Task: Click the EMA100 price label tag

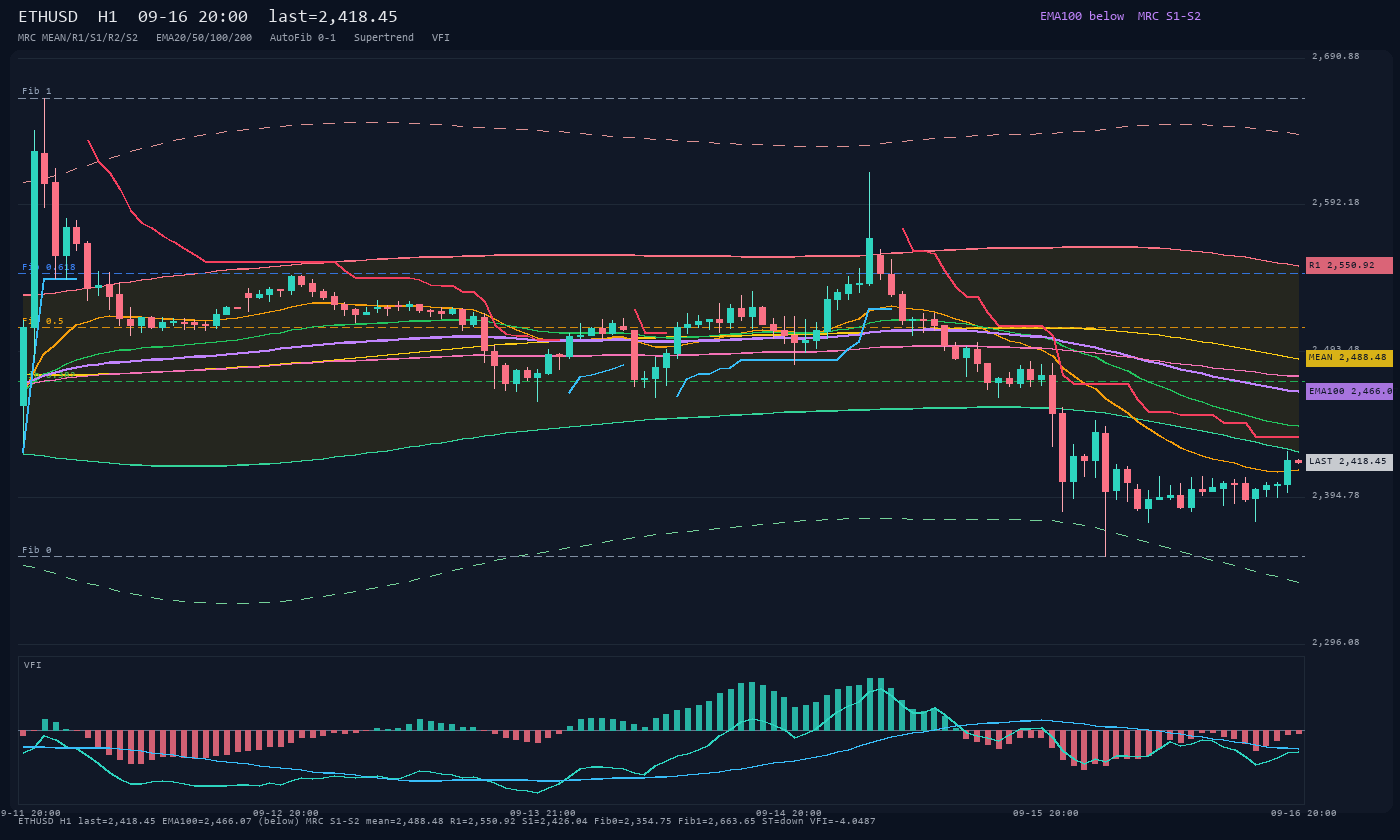Action: [1349, 392]
